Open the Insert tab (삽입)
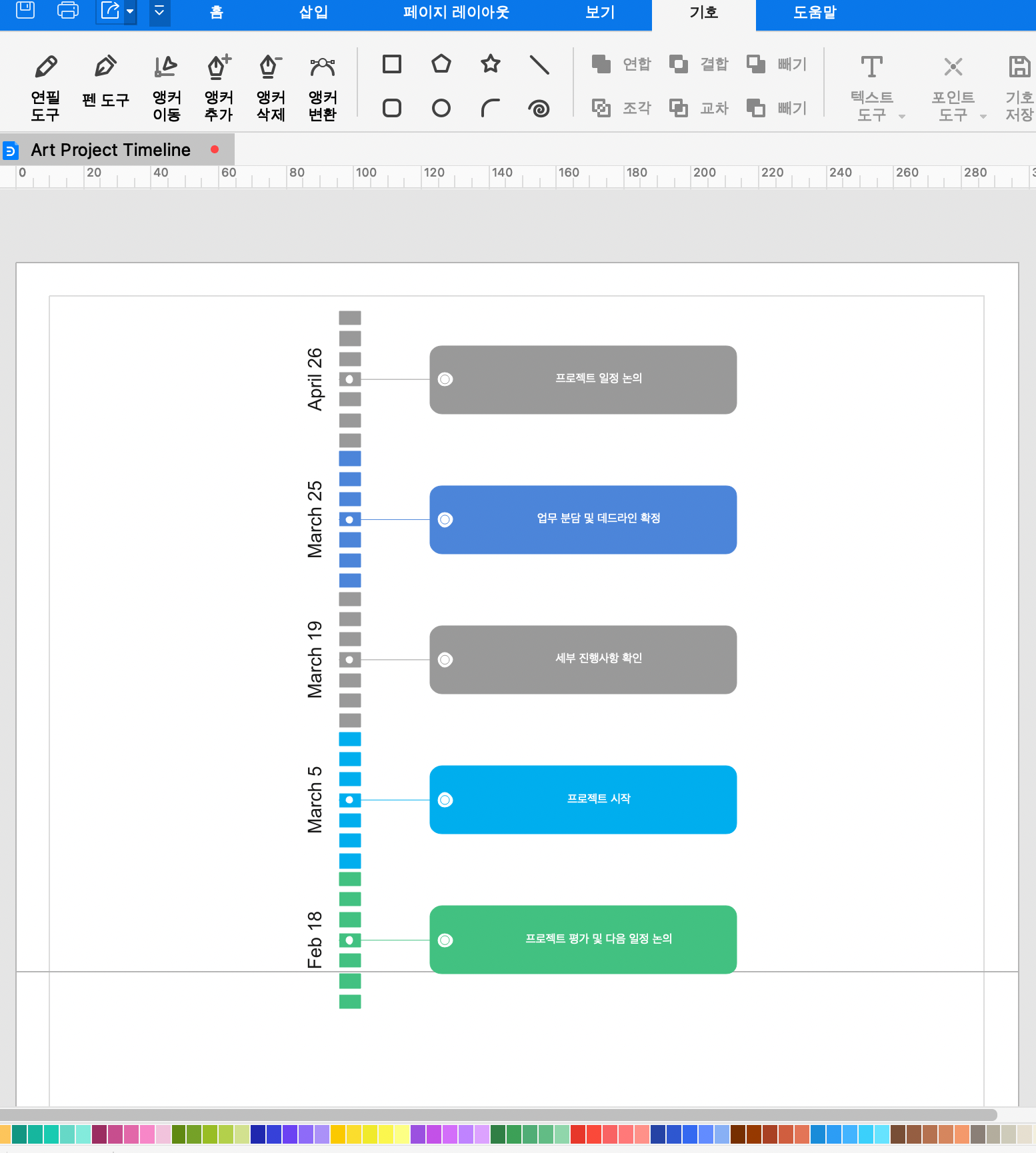1036x1153 pixels. click(x=313, y=13)
